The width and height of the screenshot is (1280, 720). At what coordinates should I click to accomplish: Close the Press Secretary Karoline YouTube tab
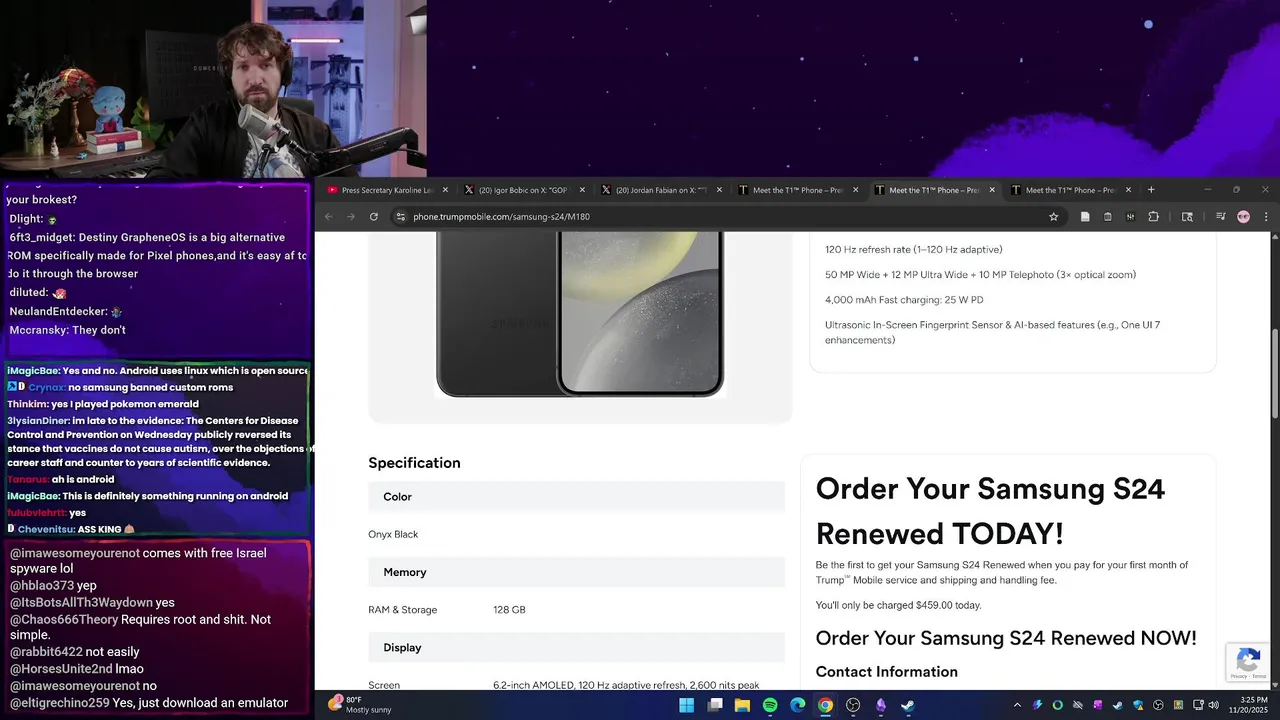tap(445, 190)
